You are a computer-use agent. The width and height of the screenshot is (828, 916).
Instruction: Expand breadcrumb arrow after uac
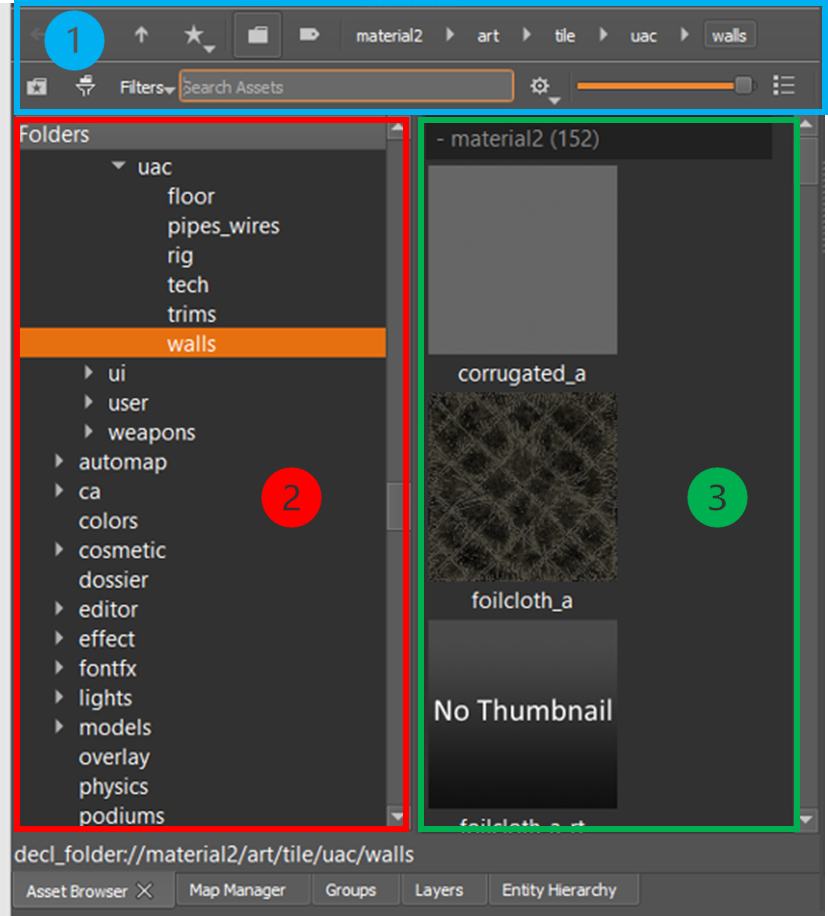[x=684, y=35]
